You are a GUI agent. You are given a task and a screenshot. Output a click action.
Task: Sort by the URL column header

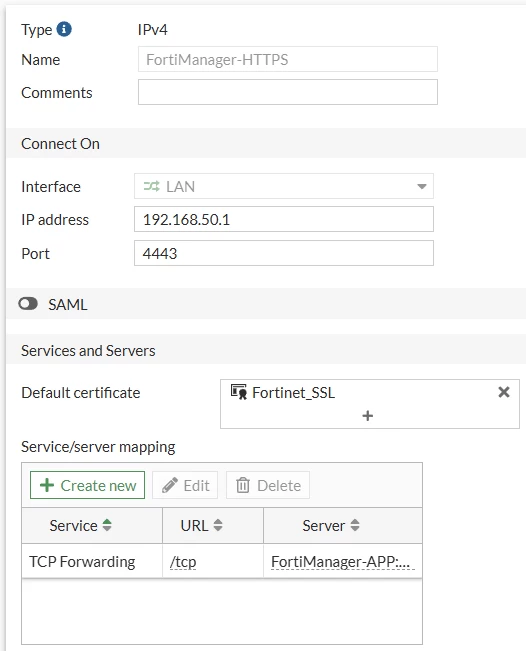(213, 526)
